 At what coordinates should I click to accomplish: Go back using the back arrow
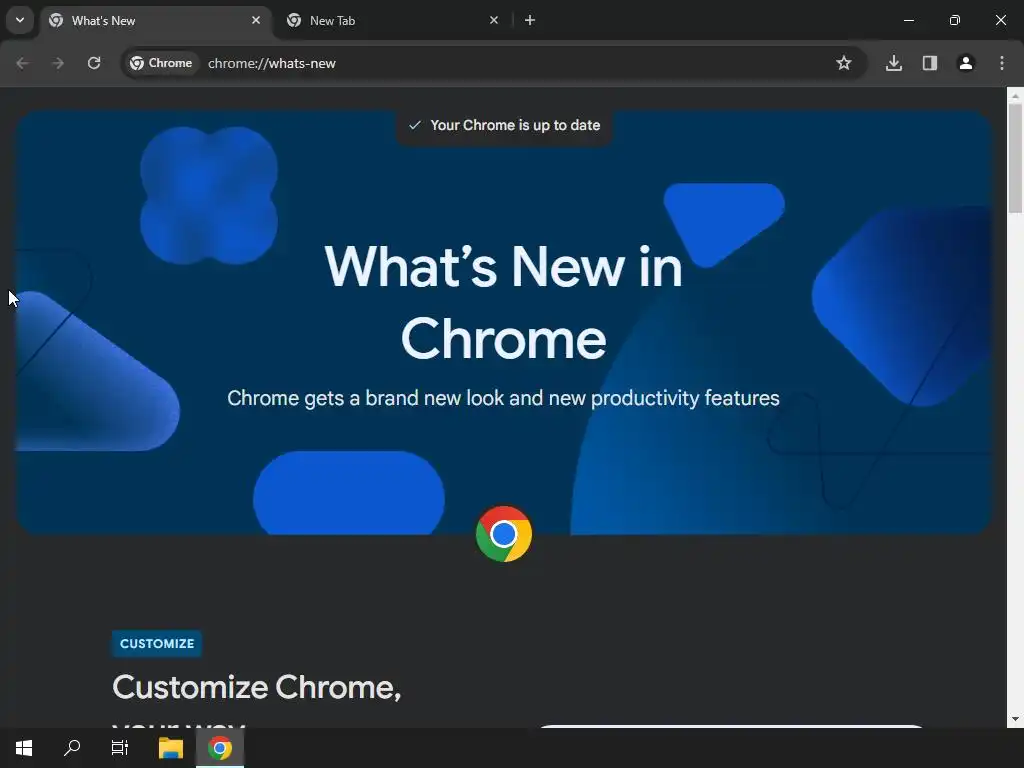(x=22, y=63)
